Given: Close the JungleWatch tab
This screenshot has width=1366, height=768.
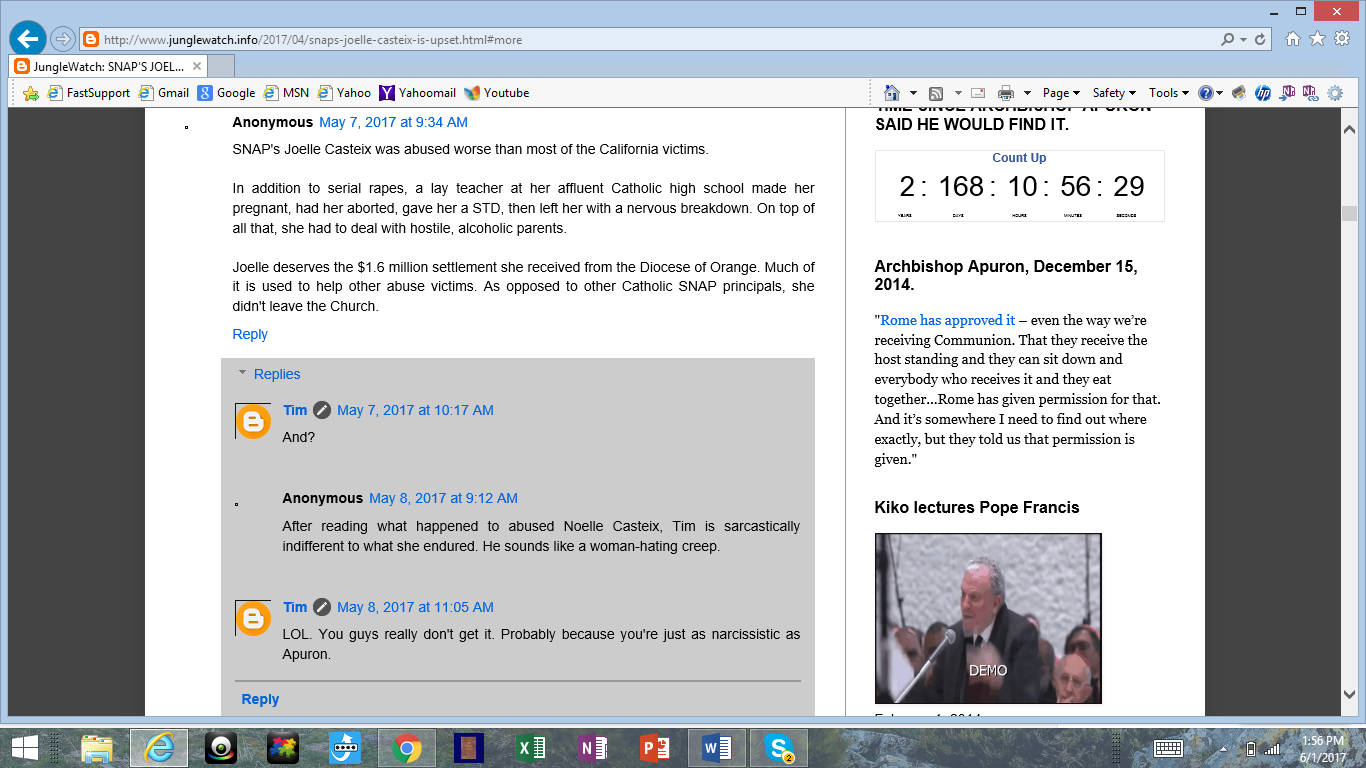Looking at the screenshot, I should tap(196, 66).
